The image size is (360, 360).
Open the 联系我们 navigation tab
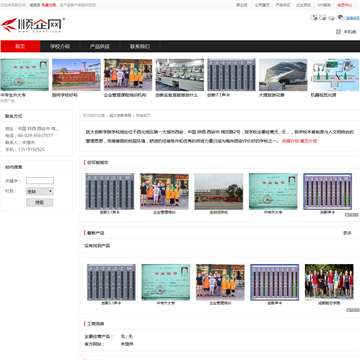[x=140, y=46]
